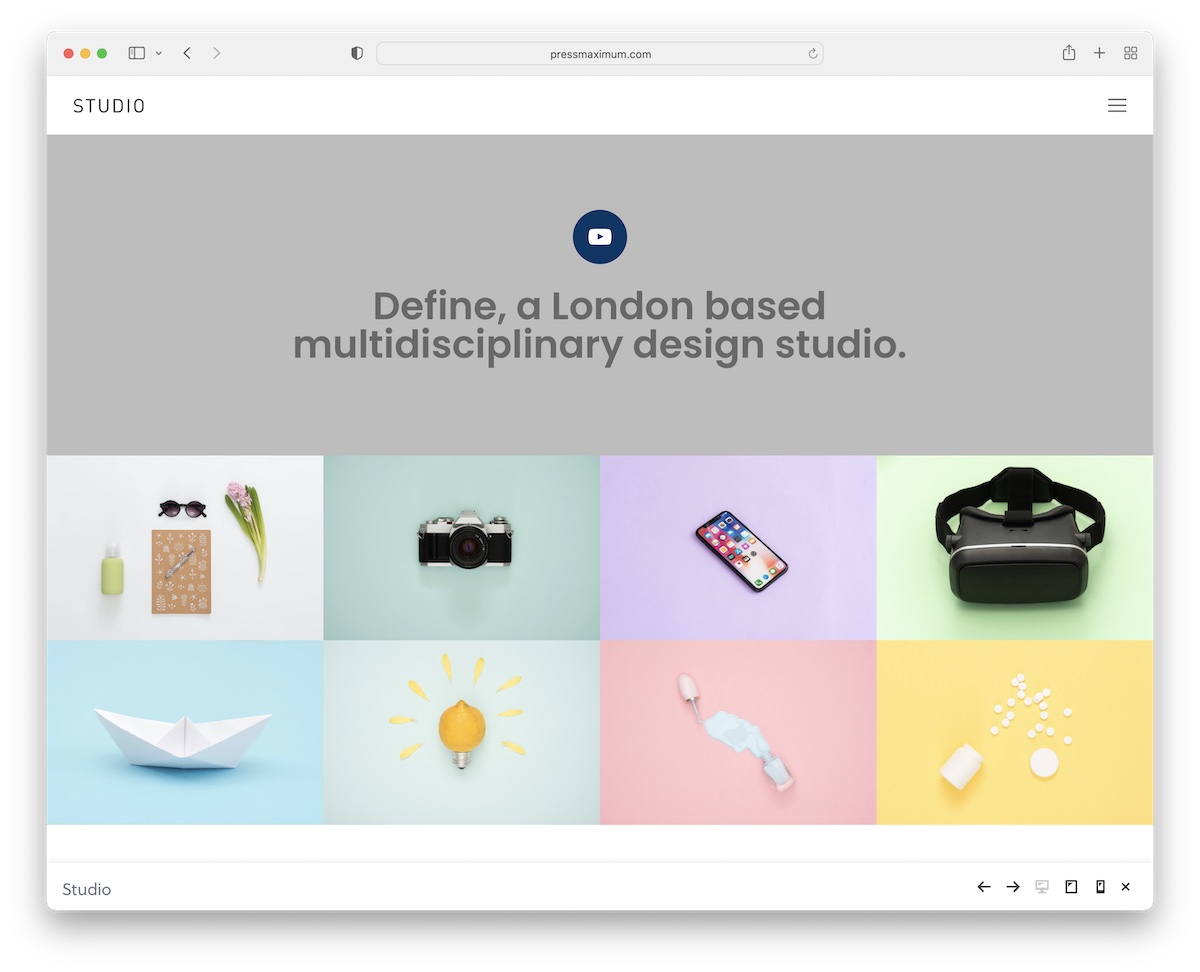The image size is (1200, 972).
Task: Open the sunglasses and notebook project thumbnail
Action: click(185, 548)
